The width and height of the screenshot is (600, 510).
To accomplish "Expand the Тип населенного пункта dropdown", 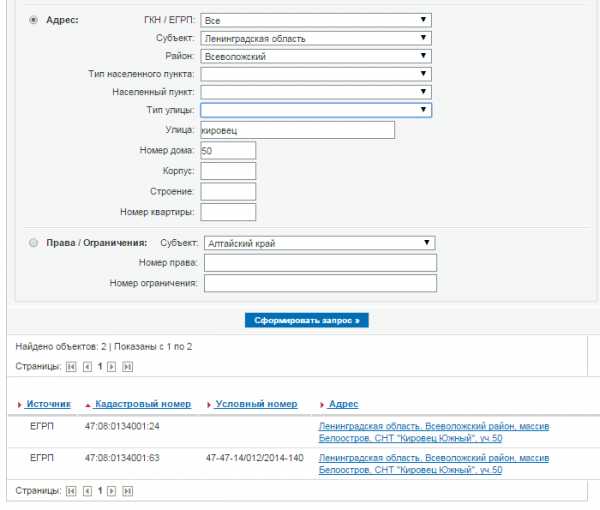I will (x=316, y=74).
